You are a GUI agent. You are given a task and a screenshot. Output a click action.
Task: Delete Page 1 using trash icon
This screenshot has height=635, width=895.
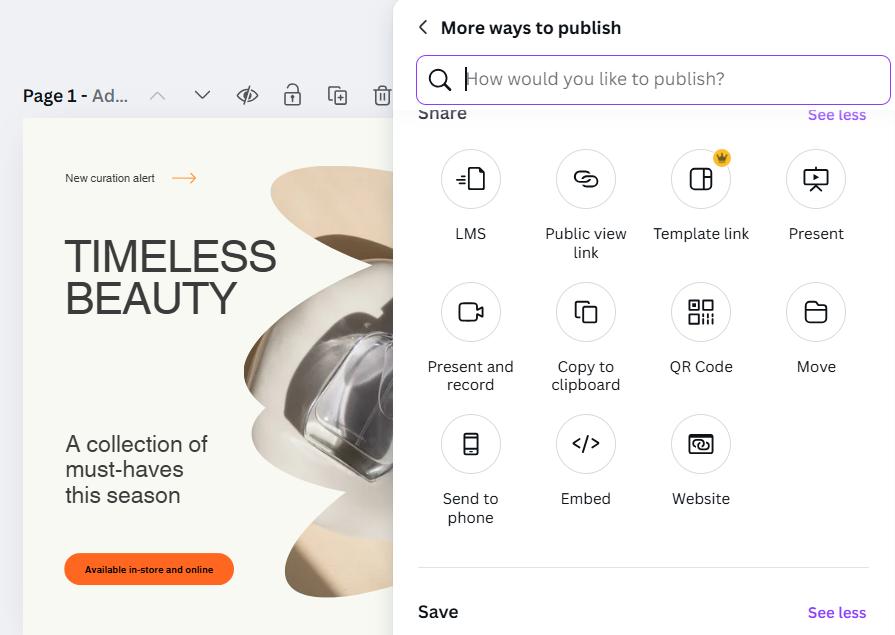pyautogui.click(x=382, y=96)
